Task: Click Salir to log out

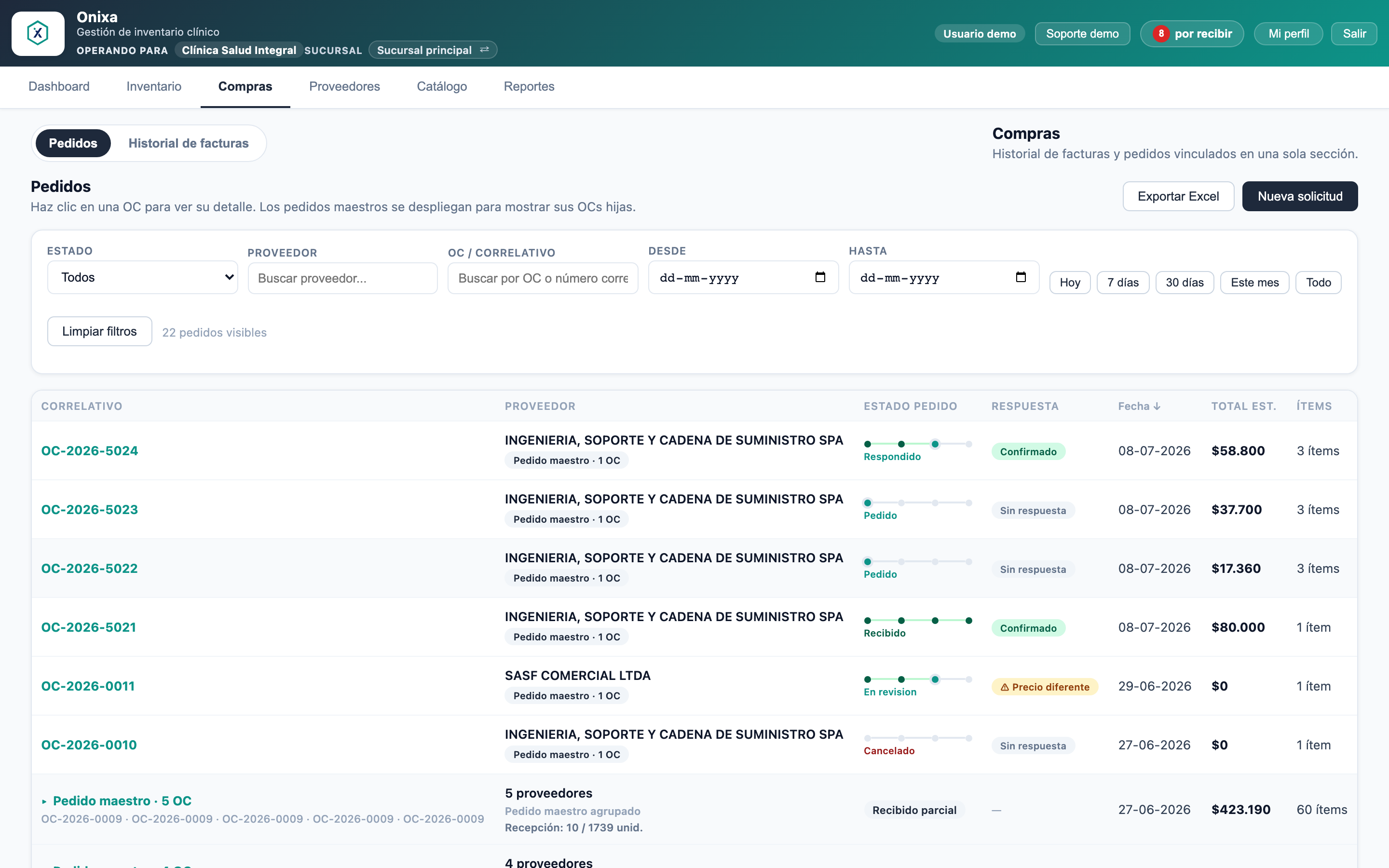Action: tap(1354, 34)
